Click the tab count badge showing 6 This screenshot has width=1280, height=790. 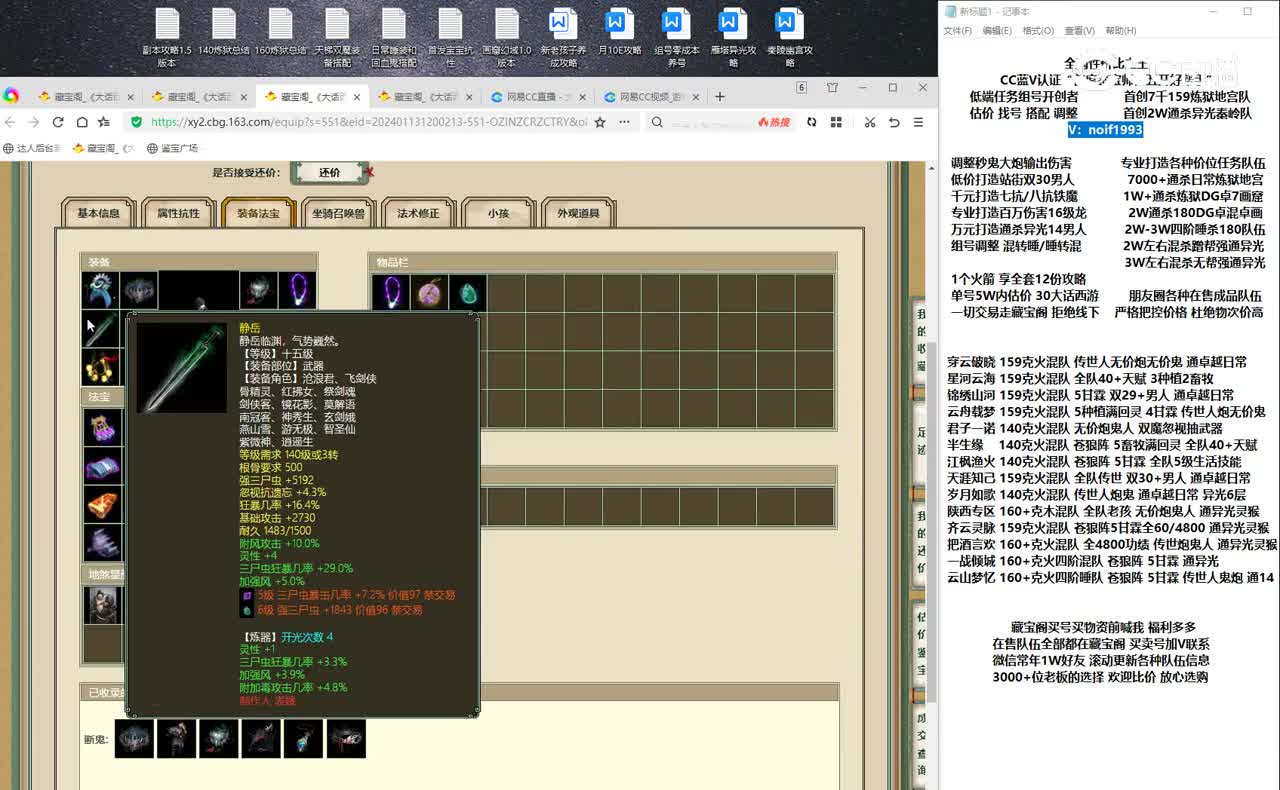[x=801, y=88]
